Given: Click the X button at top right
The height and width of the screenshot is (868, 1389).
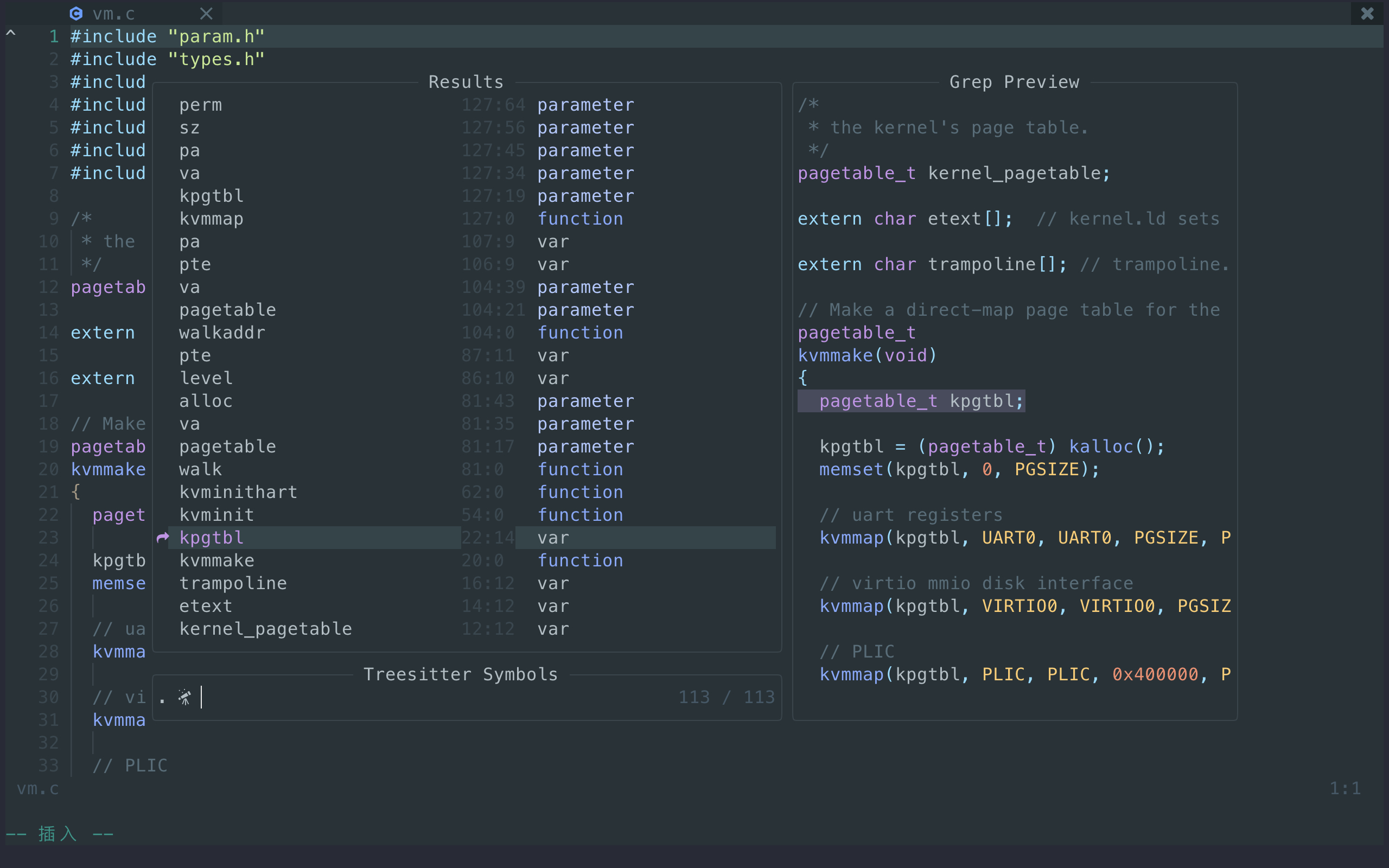Looking at the screenshot, I should (1367, 13).
